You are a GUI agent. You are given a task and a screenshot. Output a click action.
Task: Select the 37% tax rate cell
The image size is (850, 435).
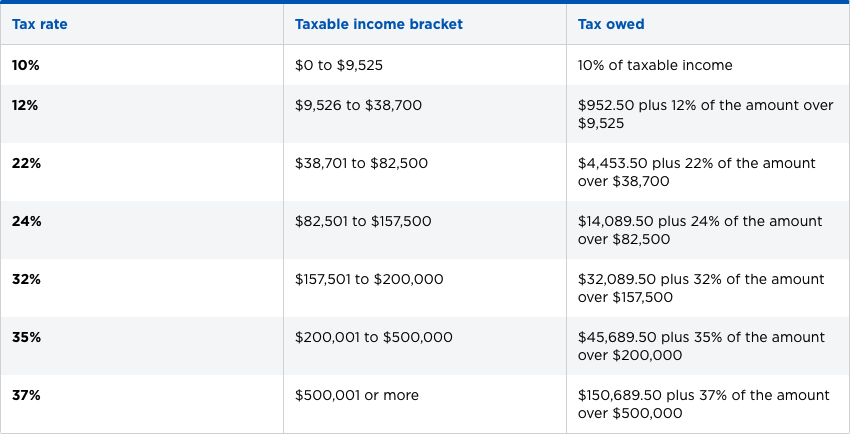pos(26,395)
